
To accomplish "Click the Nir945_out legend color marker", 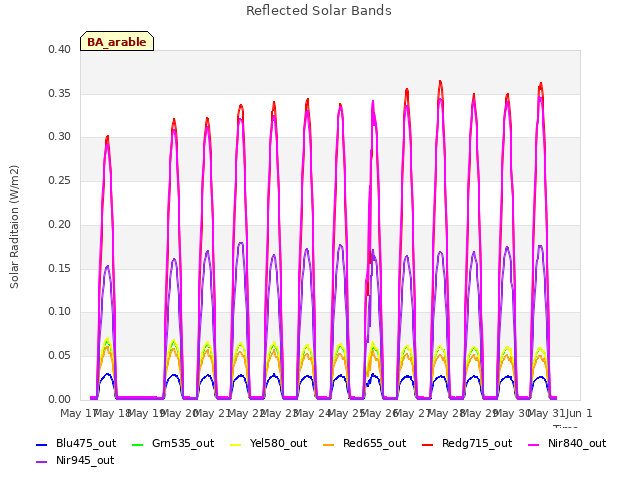I will click(42, 462).
